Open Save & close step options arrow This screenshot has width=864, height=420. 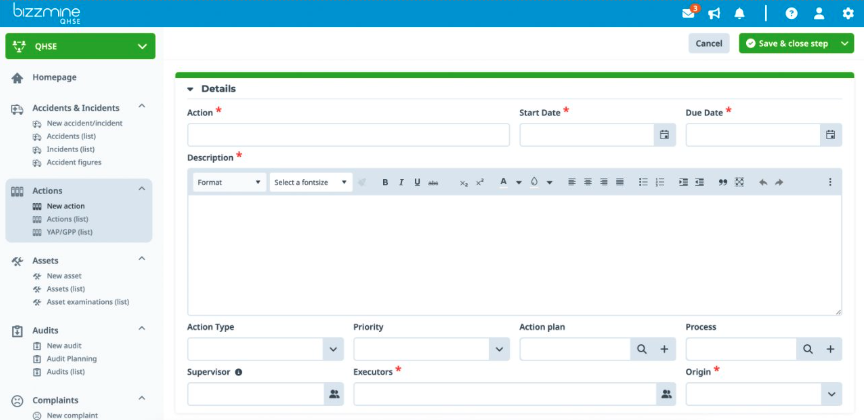[x=845, y=44]
